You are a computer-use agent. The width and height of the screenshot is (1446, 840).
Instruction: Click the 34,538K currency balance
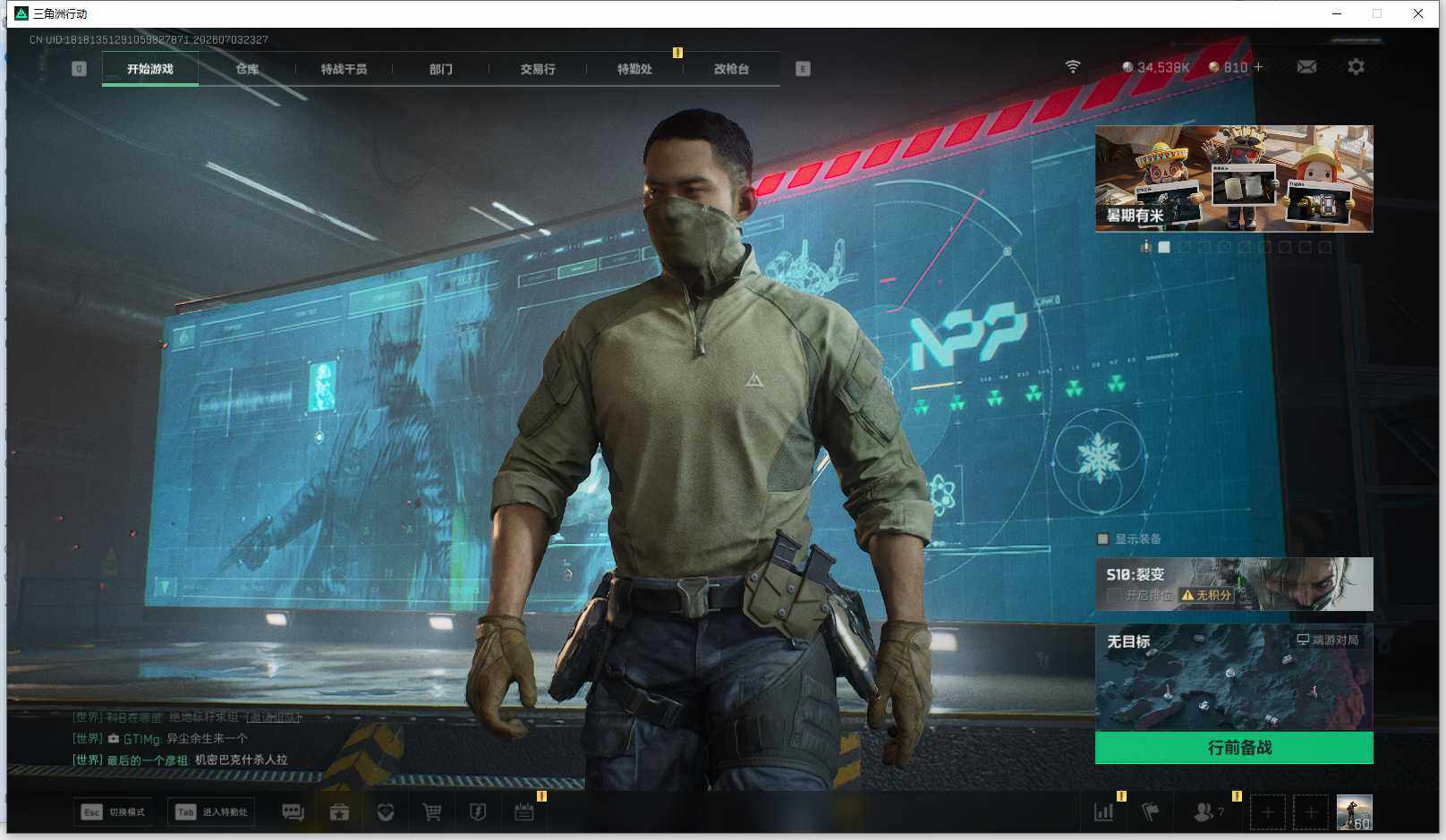(1155, 67)
